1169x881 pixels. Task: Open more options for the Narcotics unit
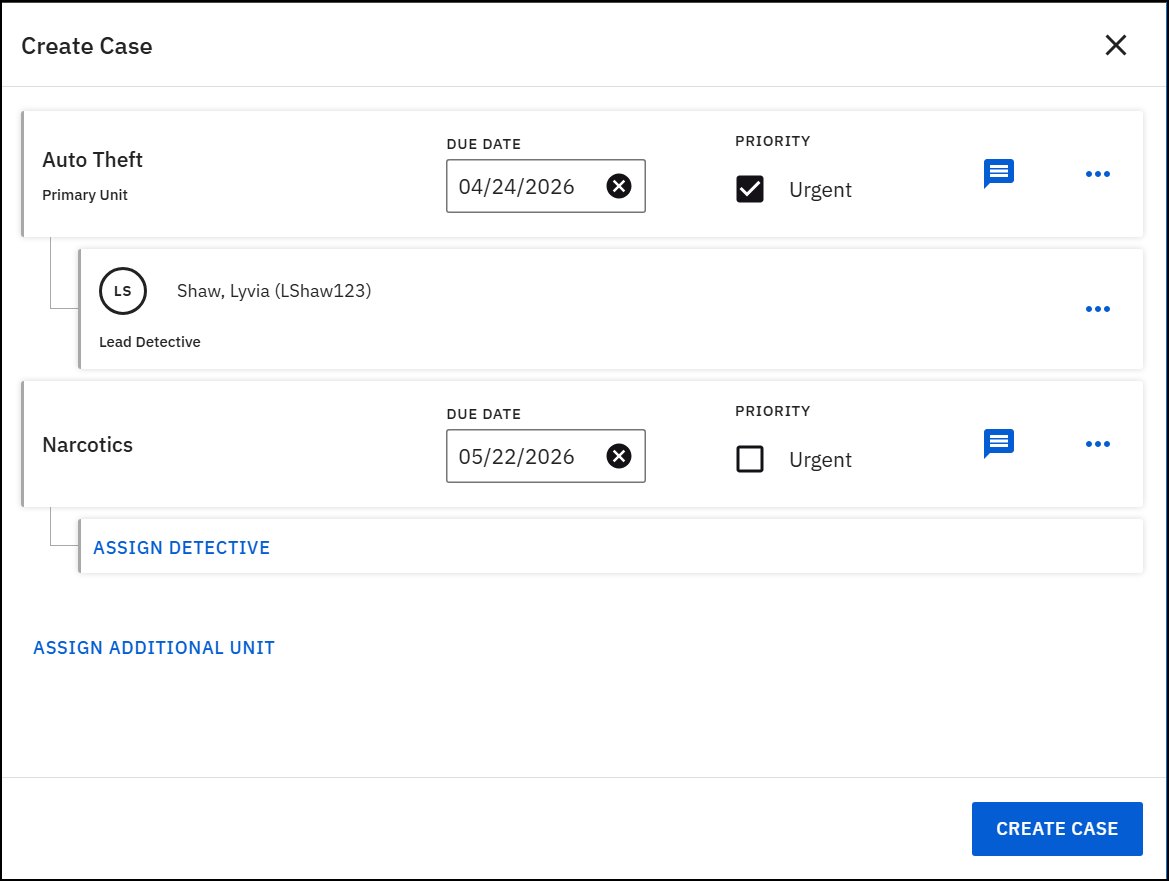[x=1097, y=443]
